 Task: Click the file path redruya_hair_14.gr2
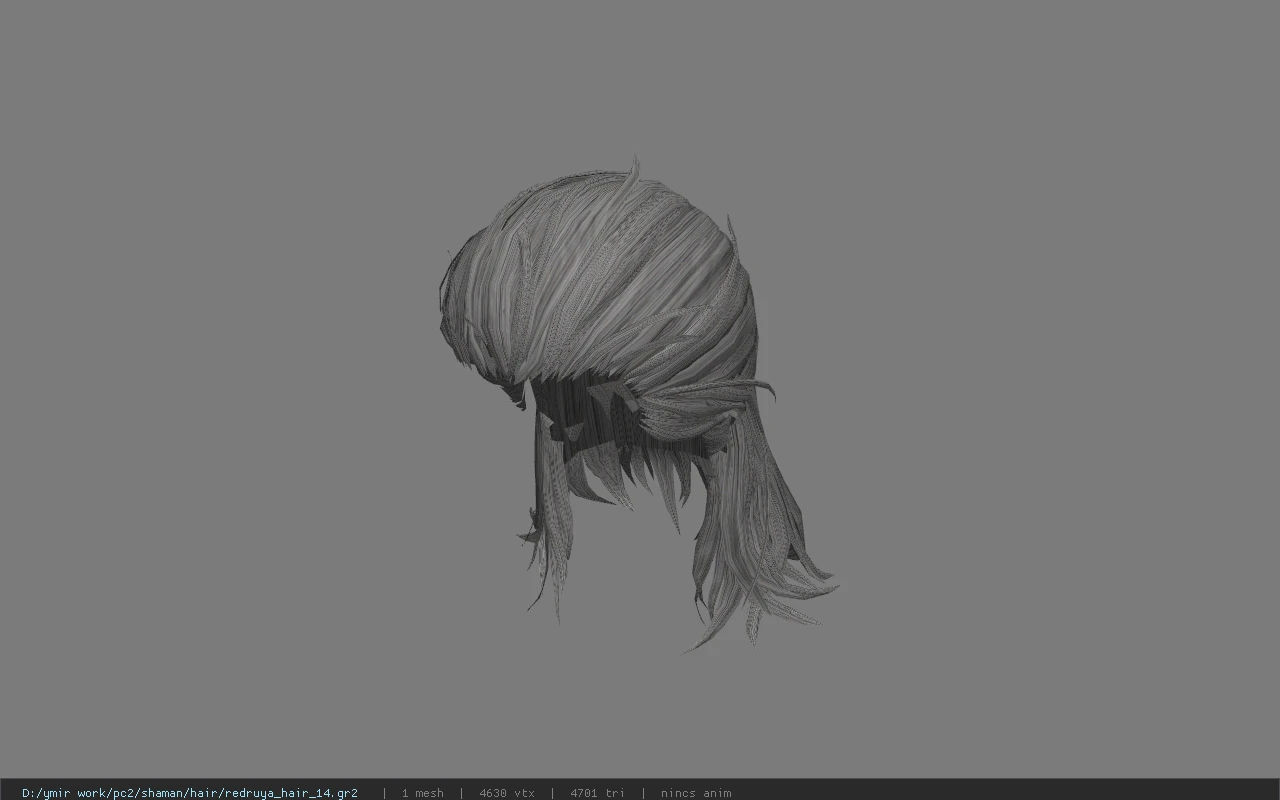point(190,793)
